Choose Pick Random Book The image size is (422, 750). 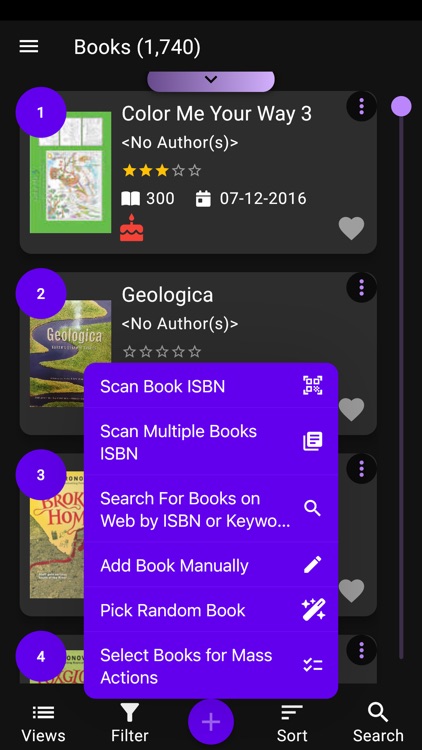211,610
